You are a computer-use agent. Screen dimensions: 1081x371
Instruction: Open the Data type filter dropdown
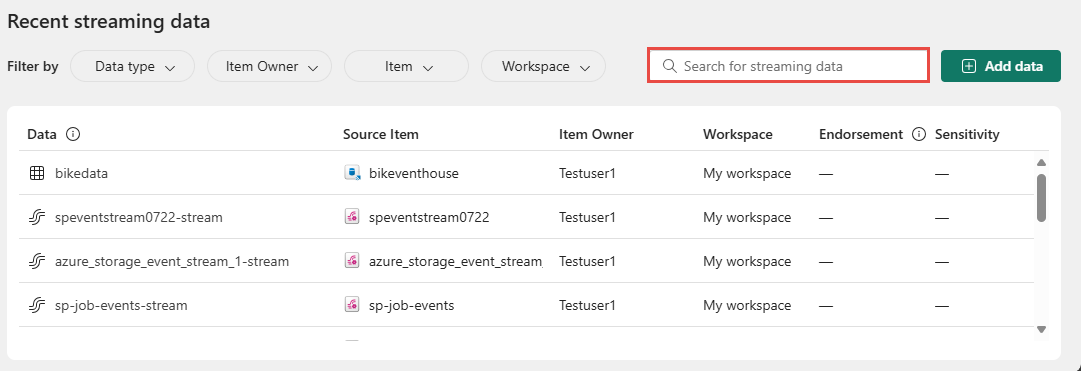(132, 66)
